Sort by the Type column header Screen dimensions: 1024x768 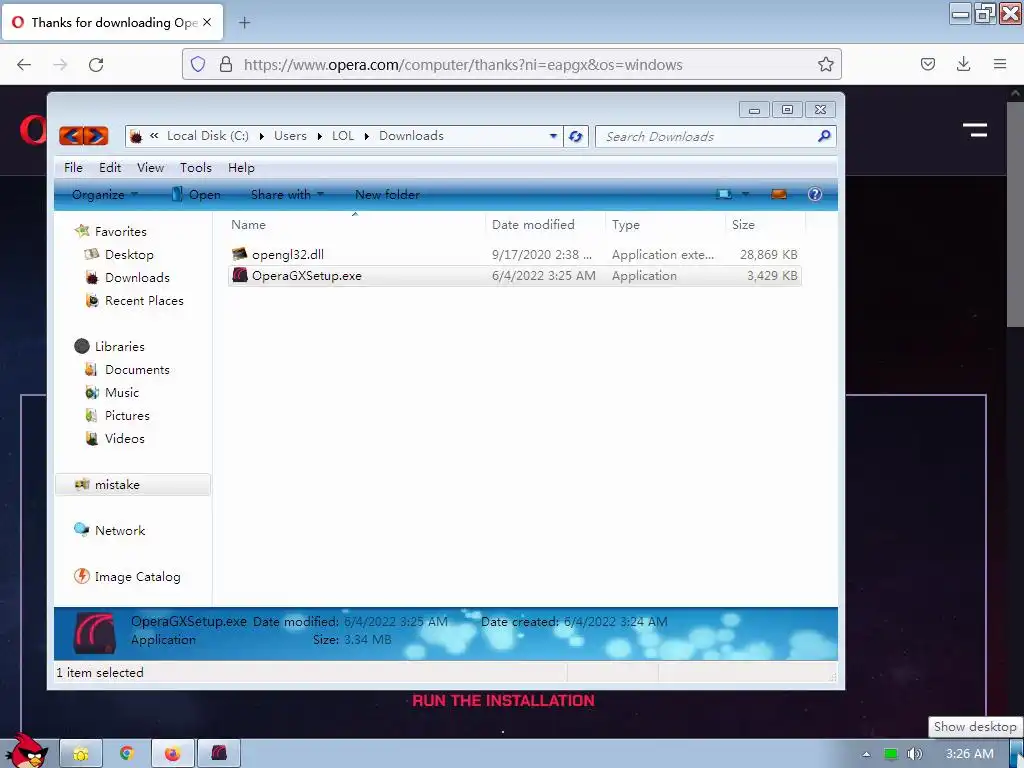pyautogui.click(x=665, y=225)
